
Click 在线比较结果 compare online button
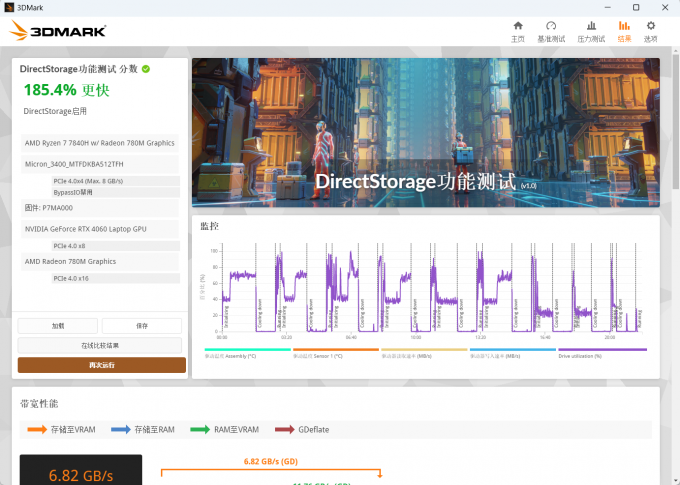[100, 345]
